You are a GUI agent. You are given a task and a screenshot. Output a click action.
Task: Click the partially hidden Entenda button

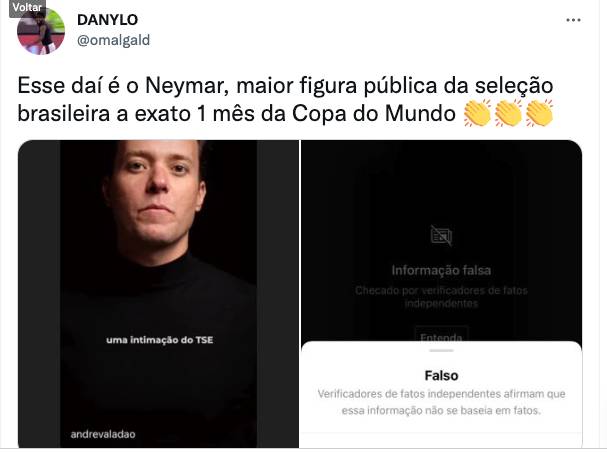(x=441, y=335)
